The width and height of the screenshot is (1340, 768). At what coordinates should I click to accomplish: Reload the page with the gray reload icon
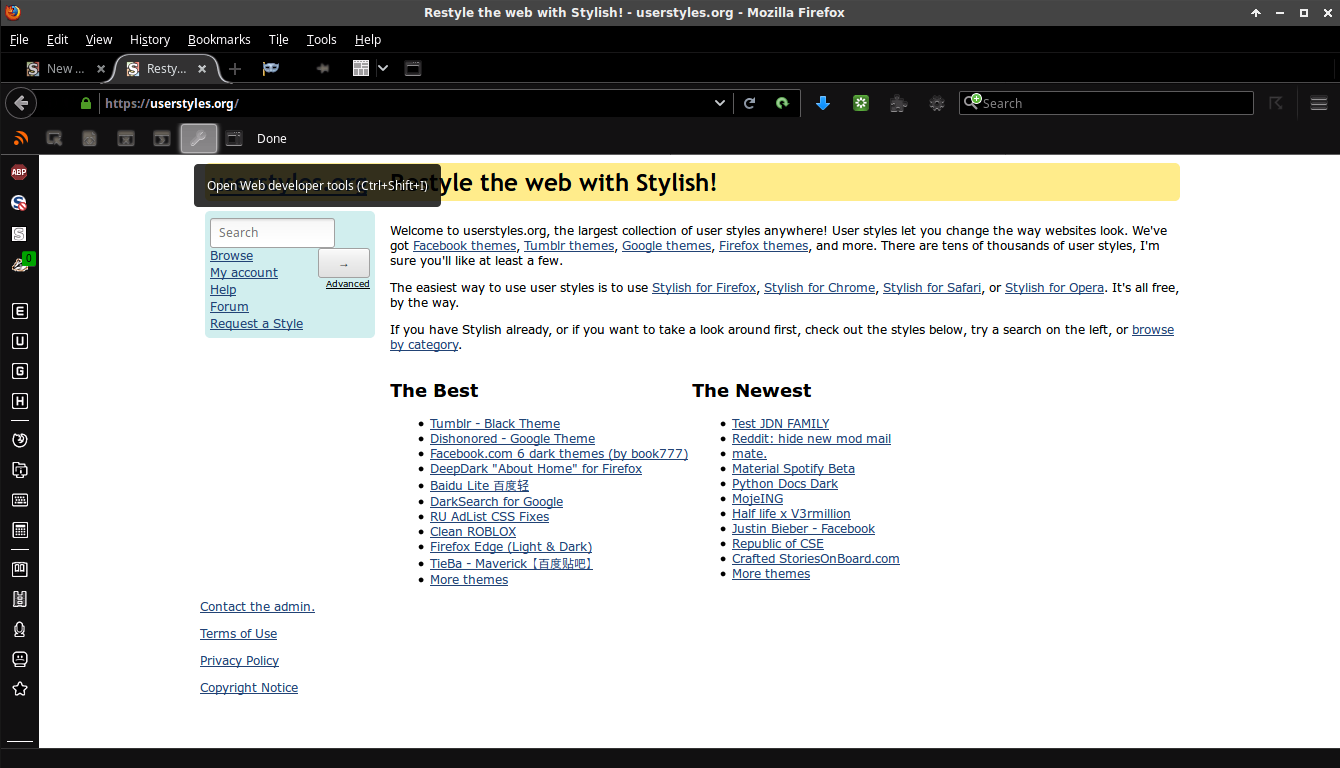pos(749,103)
